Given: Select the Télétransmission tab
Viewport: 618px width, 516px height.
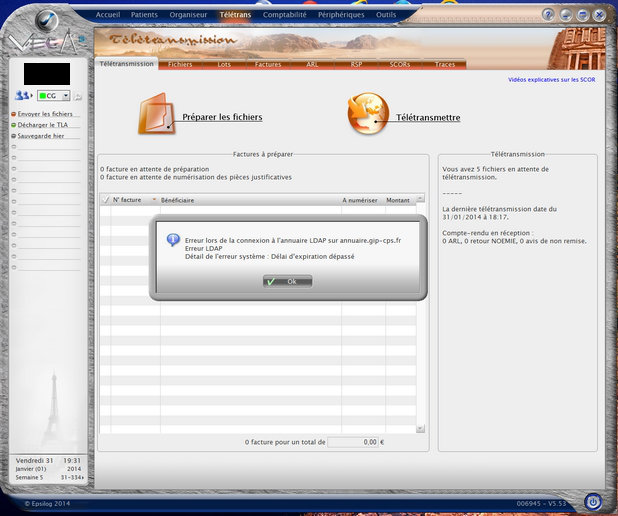Looking at the screenshot, I should click(127, 64).
